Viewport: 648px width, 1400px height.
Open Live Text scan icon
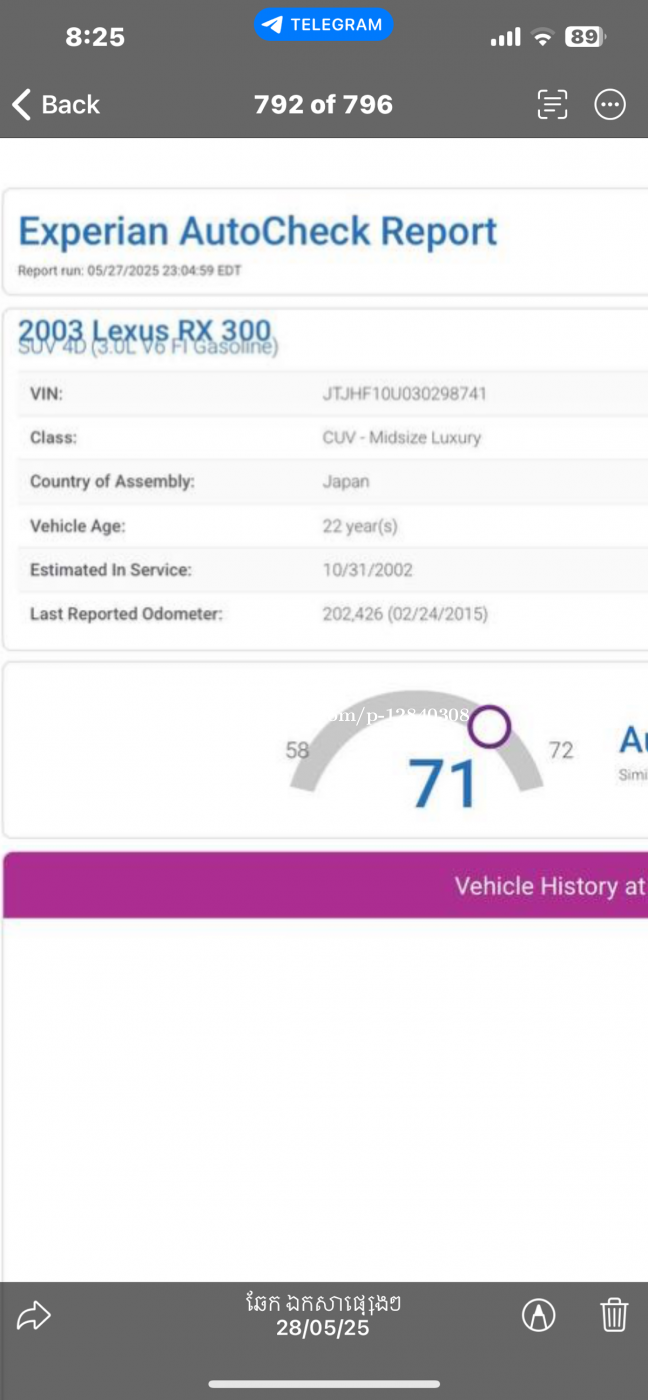[552, 104]
